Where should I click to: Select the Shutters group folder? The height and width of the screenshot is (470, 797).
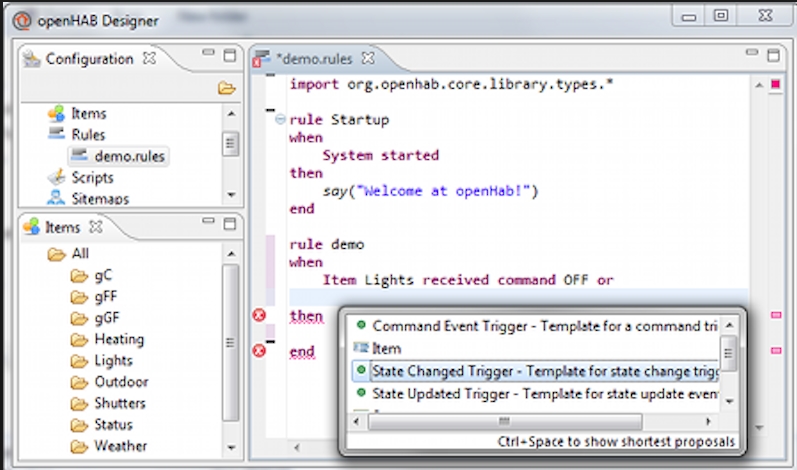click(x=120, y=403)
